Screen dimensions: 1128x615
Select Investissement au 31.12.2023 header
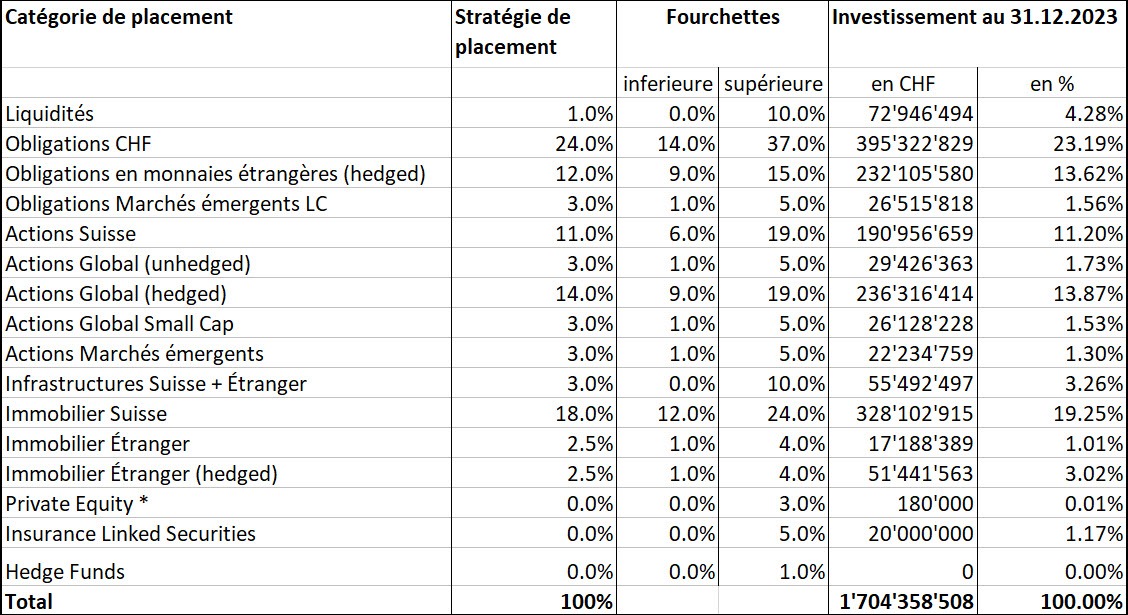(x=978, y=34)
